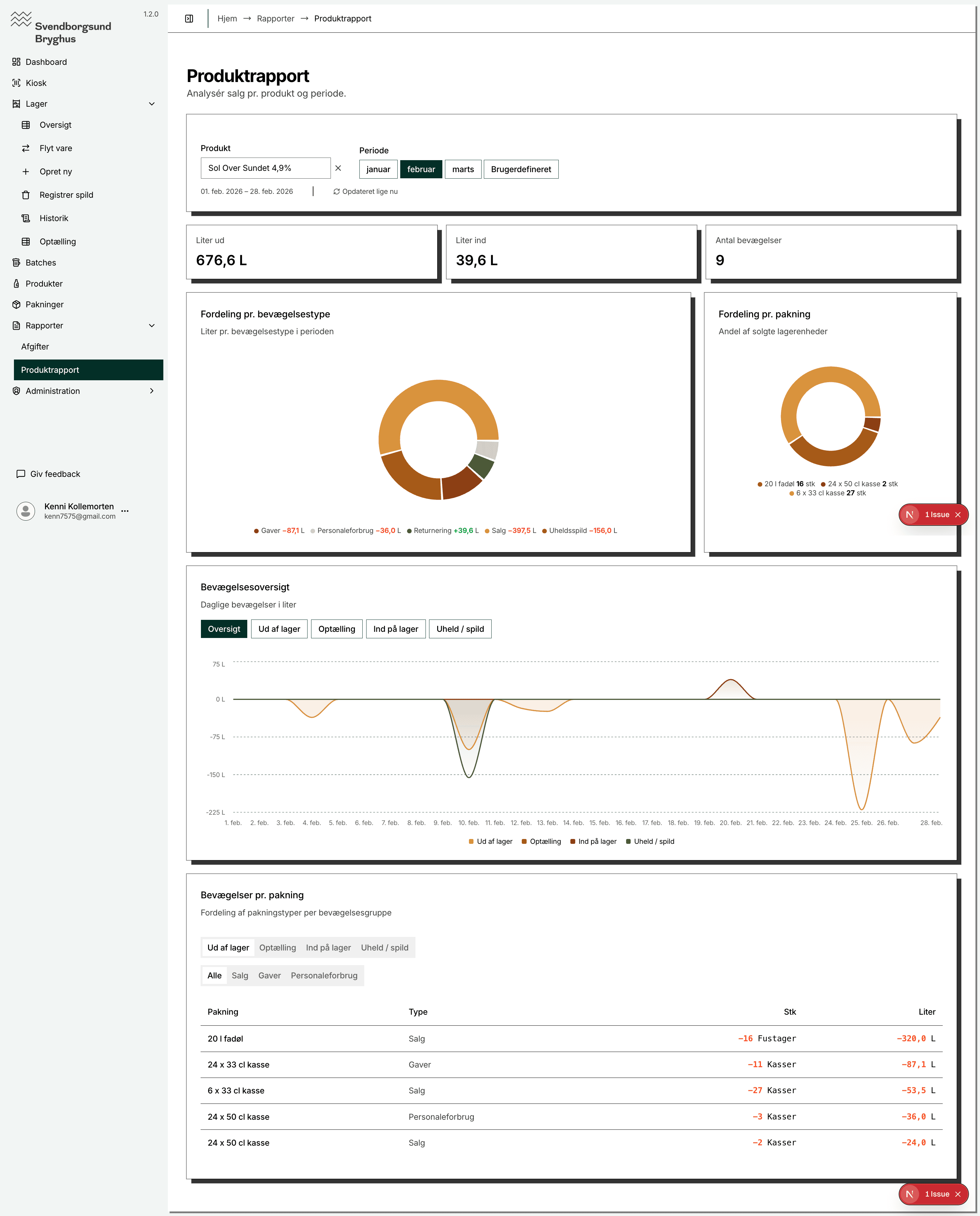Viewport: 980px width, 1216px height.
Task: Click Salg legend swatch in movement donut
Action: (x=487, y=531)
